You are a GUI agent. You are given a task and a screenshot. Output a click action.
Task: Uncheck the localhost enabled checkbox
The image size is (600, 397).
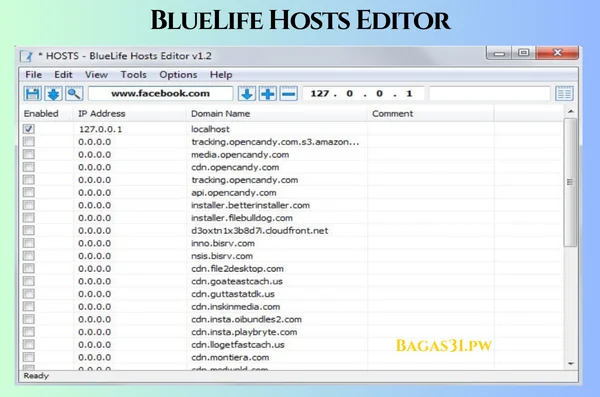29,129
